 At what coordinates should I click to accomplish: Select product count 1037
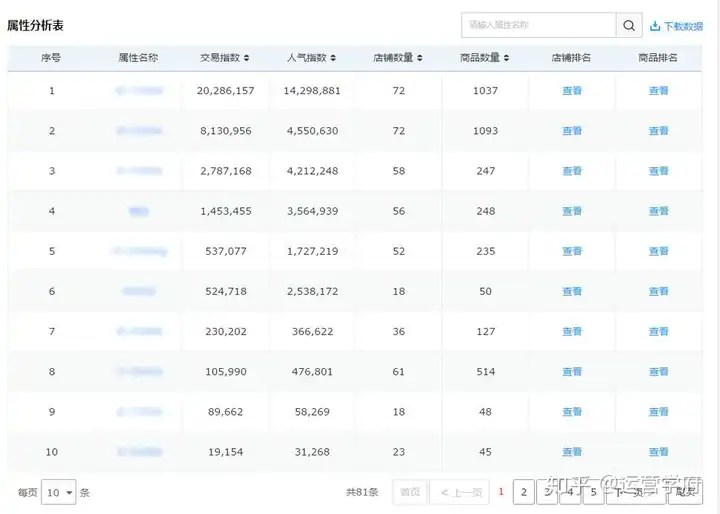(485, 91)
